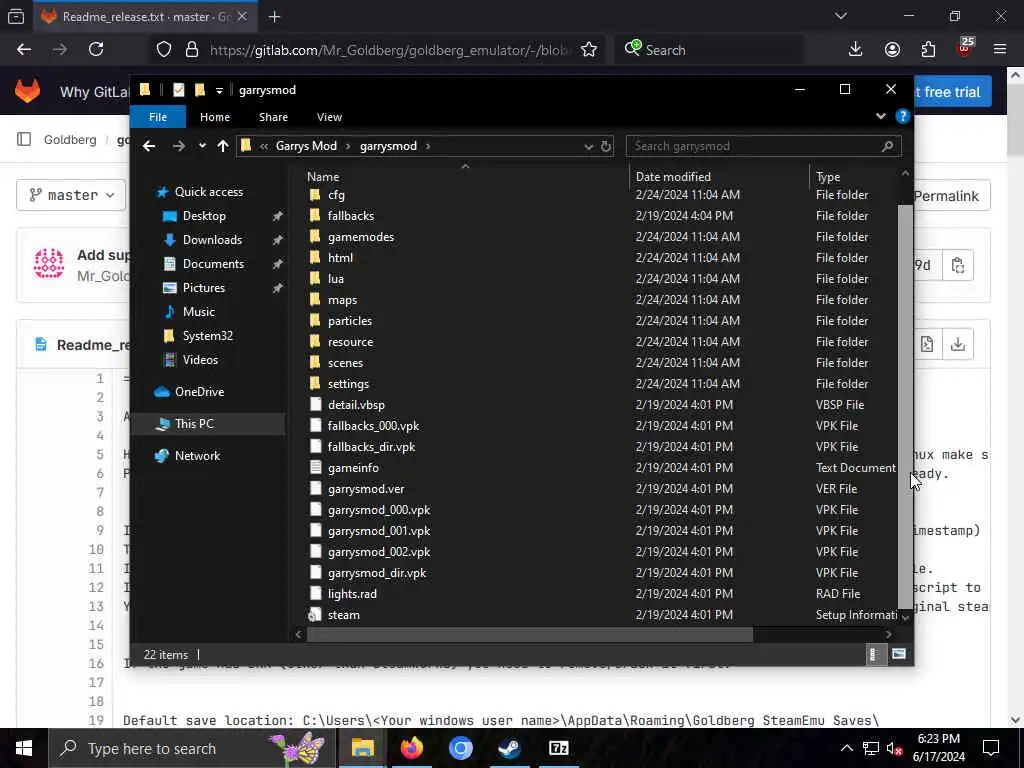Image resolution: width=1024 pixels, height=768 pixels.
Task: Open a new Firefox tab
Action: click(274, 16)
